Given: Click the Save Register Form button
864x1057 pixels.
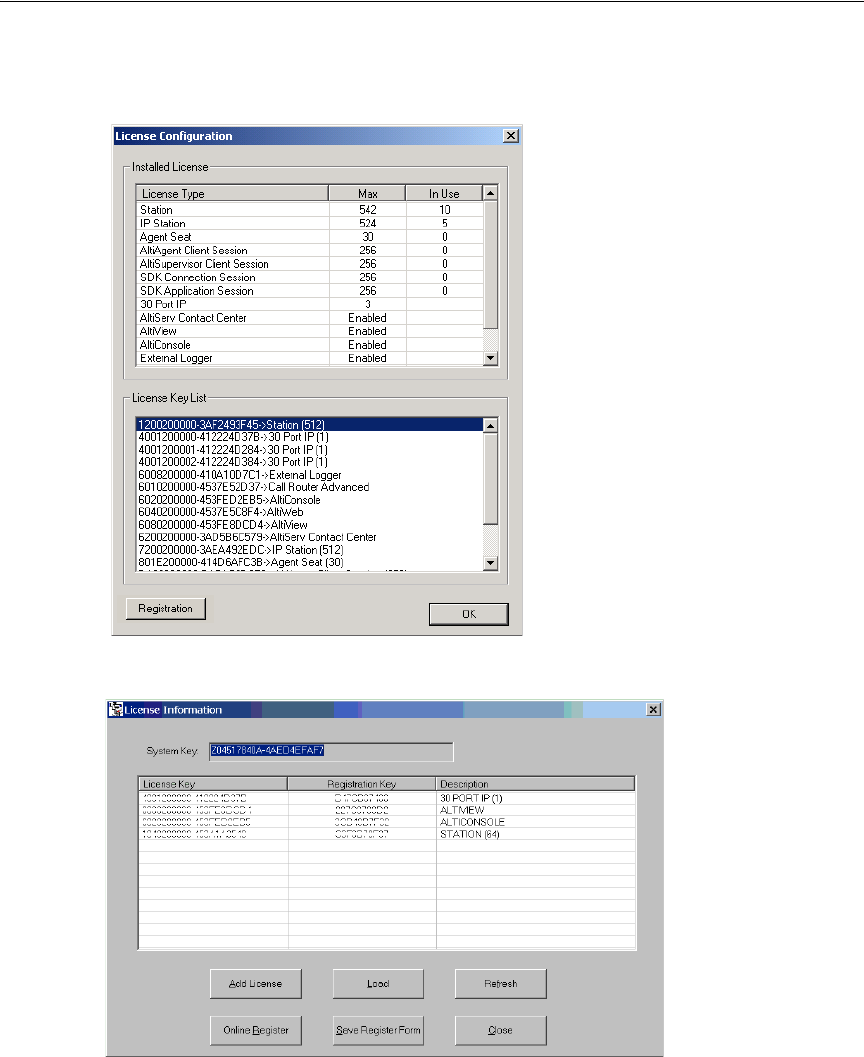Looking at the screenshot, I should [x=378, y=1031].
